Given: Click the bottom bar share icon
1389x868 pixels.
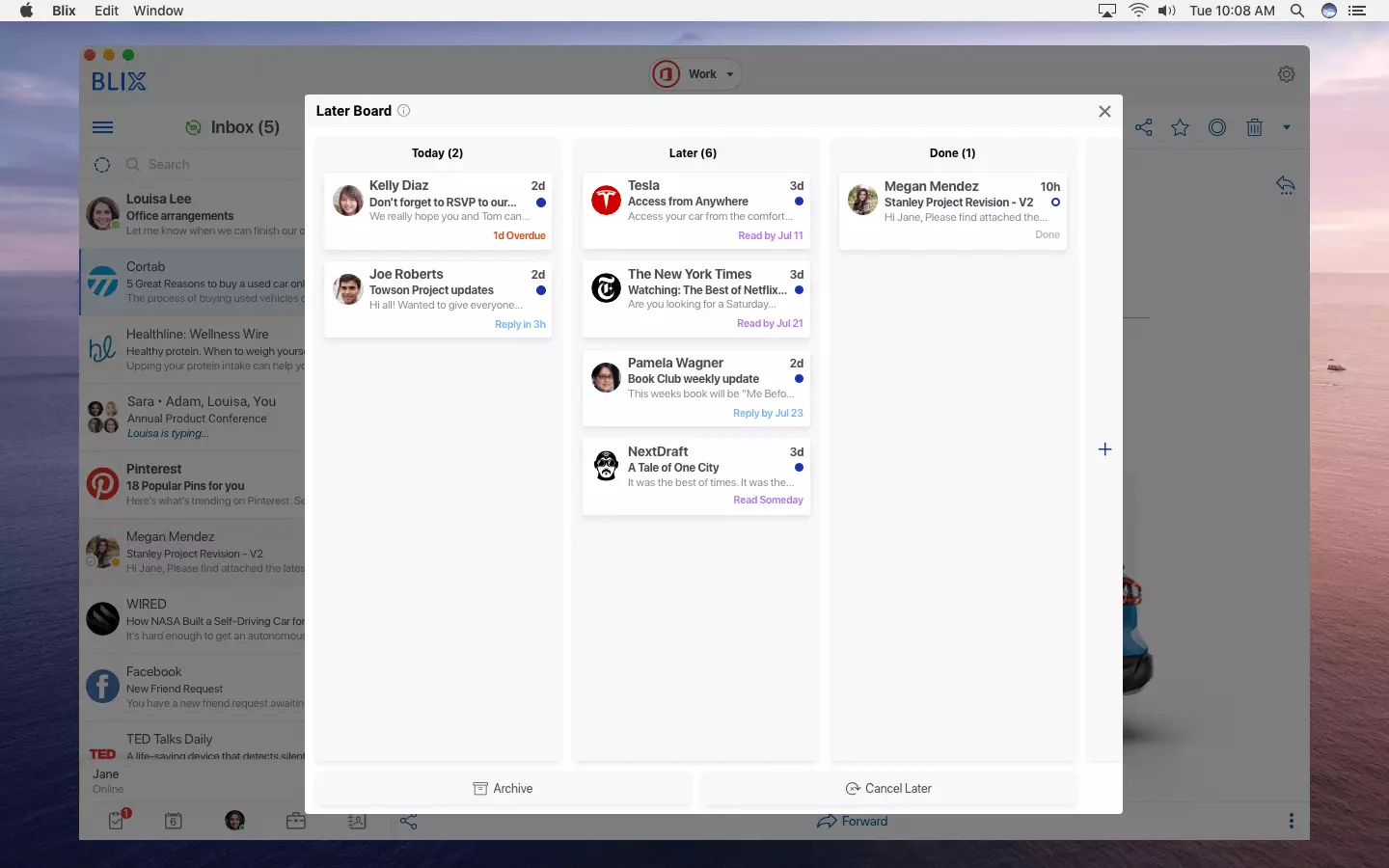Looking at the screenshot, I should [409, 822].
